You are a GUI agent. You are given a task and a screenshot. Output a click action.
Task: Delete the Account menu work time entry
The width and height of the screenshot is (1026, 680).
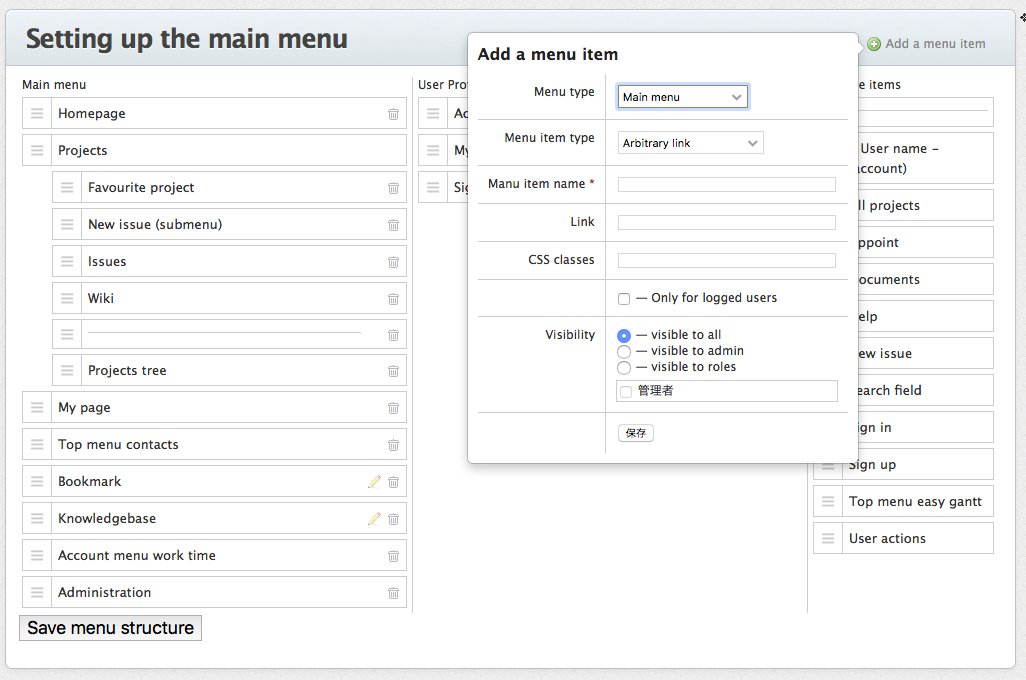pyautogui.click(x=393, y=554)
